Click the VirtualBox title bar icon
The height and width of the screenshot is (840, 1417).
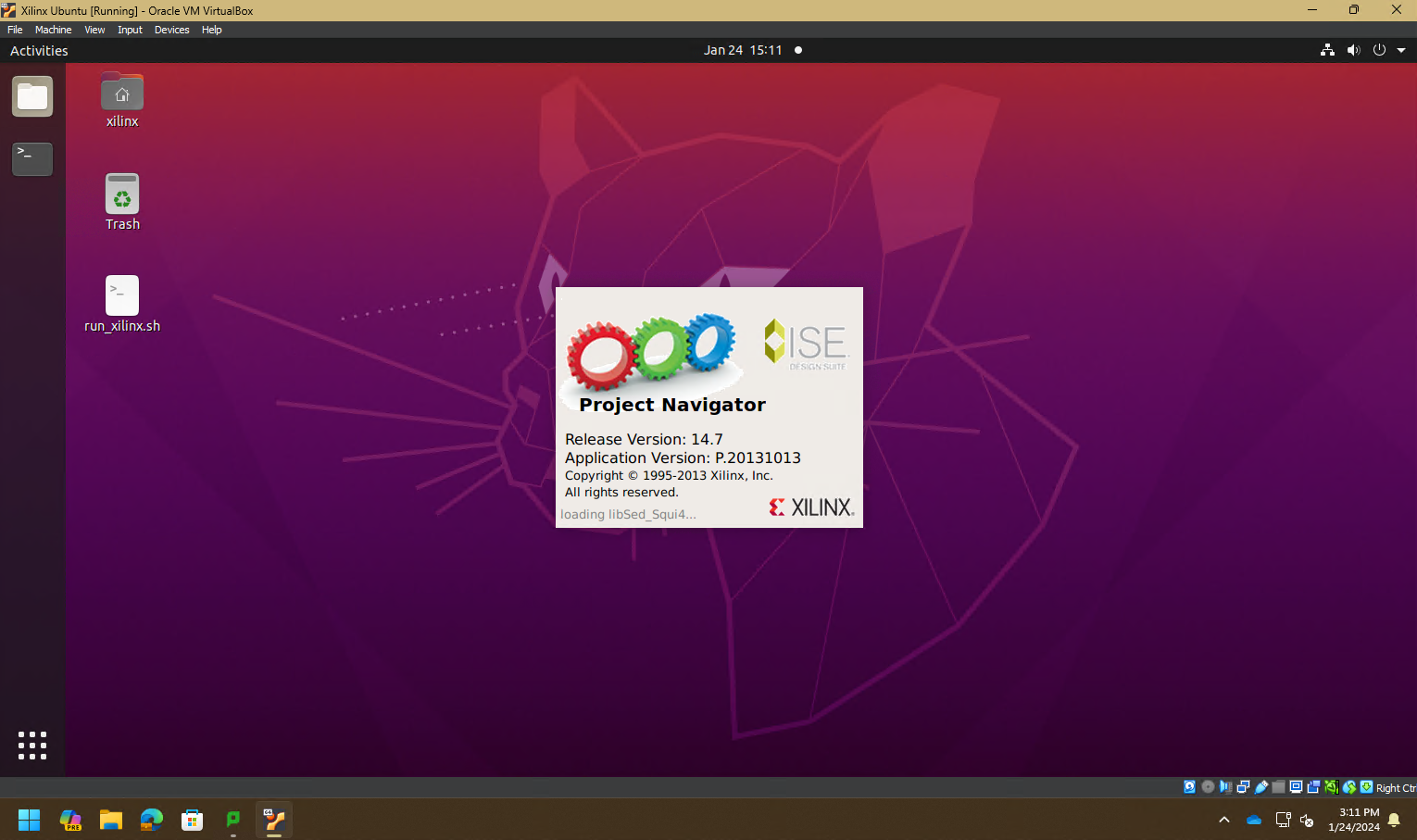[9, 10]
